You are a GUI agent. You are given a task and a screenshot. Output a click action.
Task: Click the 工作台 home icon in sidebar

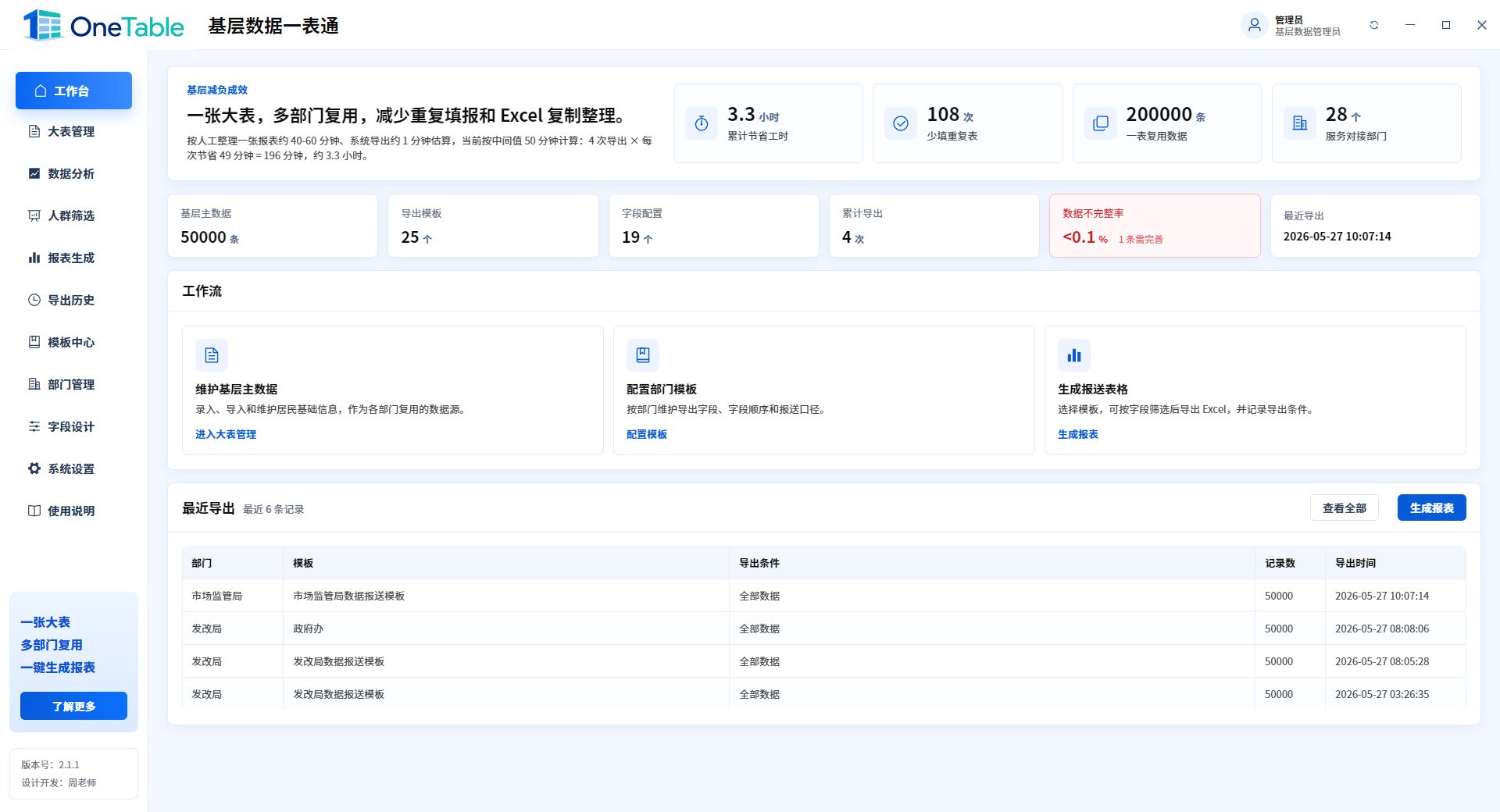[x=41, y=91]
